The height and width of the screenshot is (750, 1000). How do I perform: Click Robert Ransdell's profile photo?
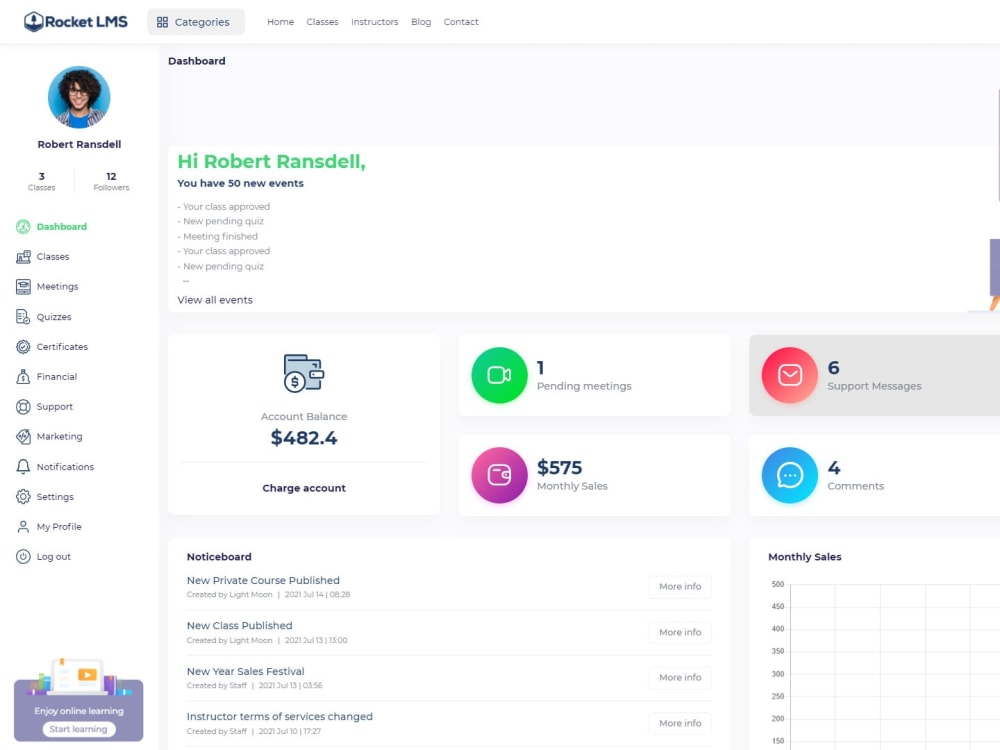(x=79, y=97)
